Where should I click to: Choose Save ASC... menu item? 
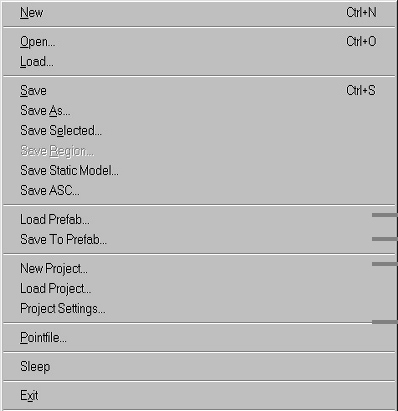click(x=199, y=191)
